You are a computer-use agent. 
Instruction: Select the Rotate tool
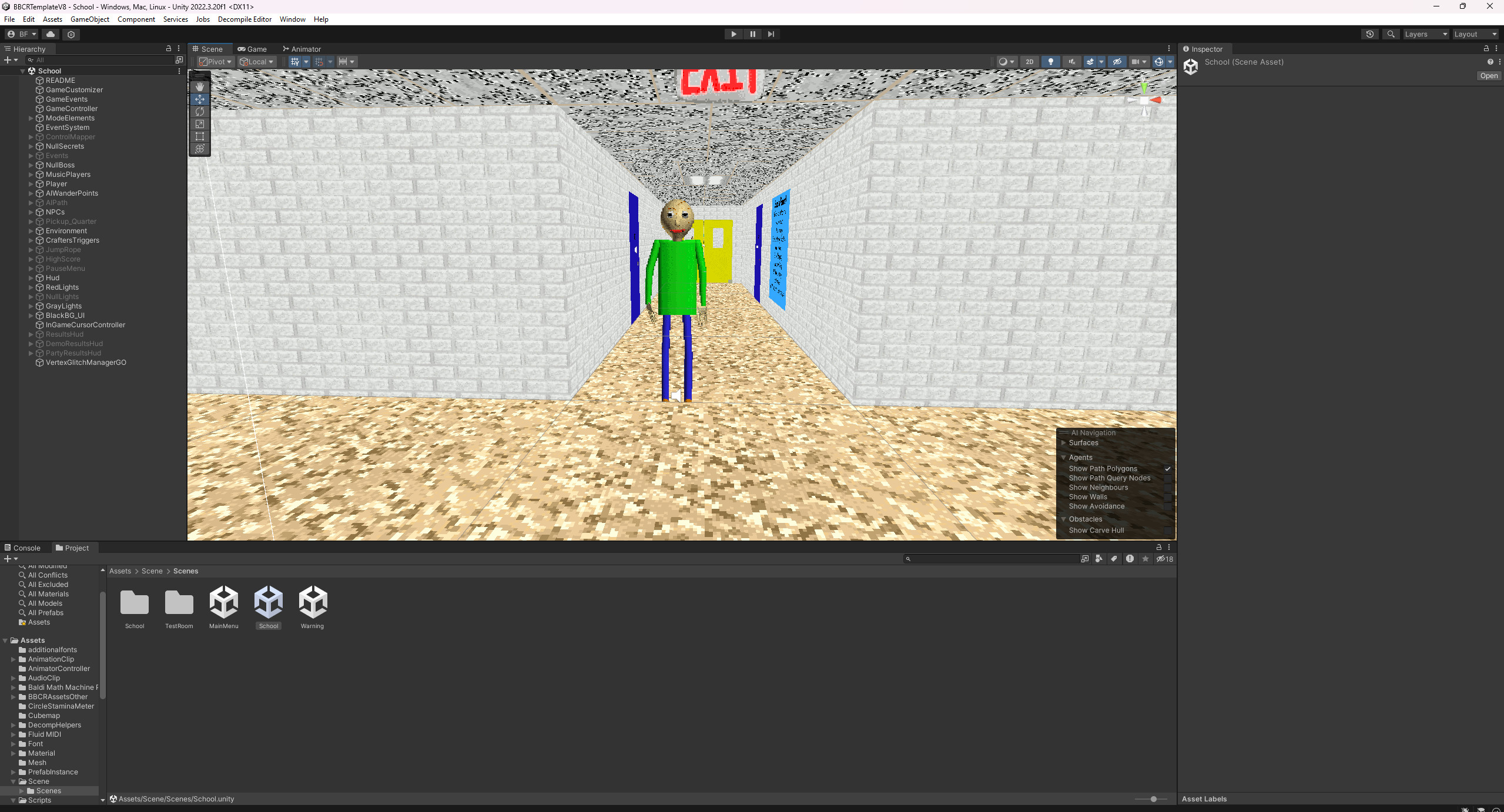200,111
